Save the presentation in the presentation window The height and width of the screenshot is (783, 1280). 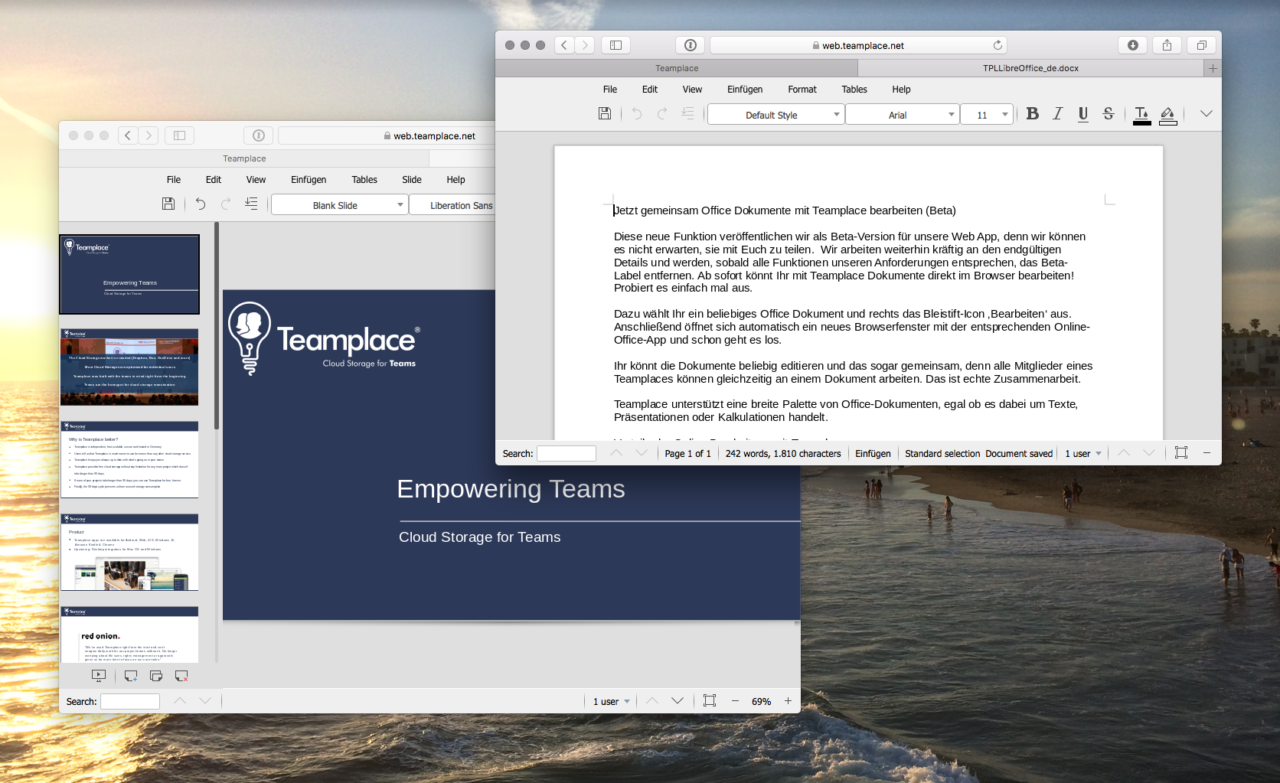(168, 204)
